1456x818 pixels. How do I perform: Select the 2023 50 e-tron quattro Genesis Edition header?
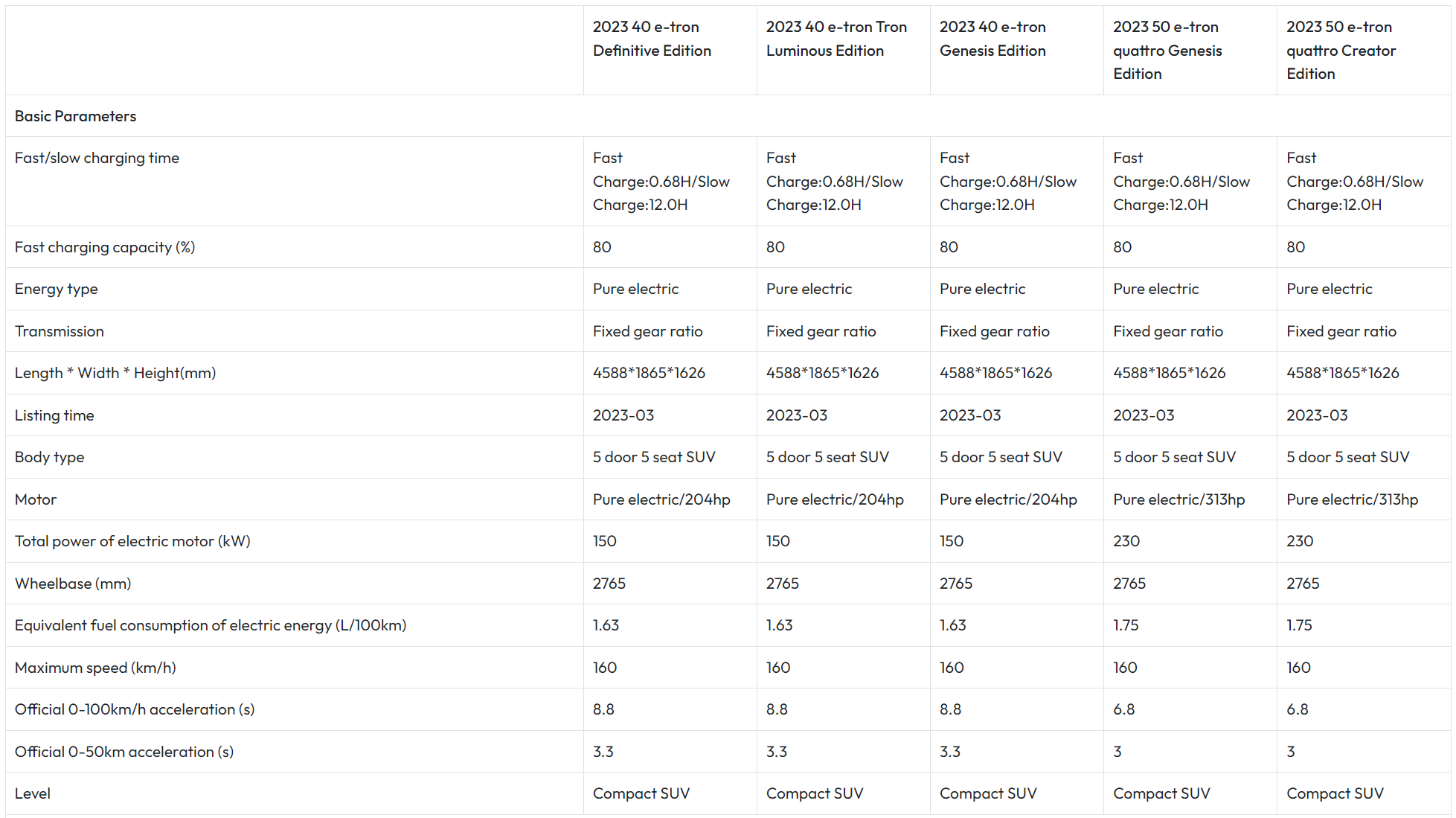pyautogui.click(x=1167, y=51)
